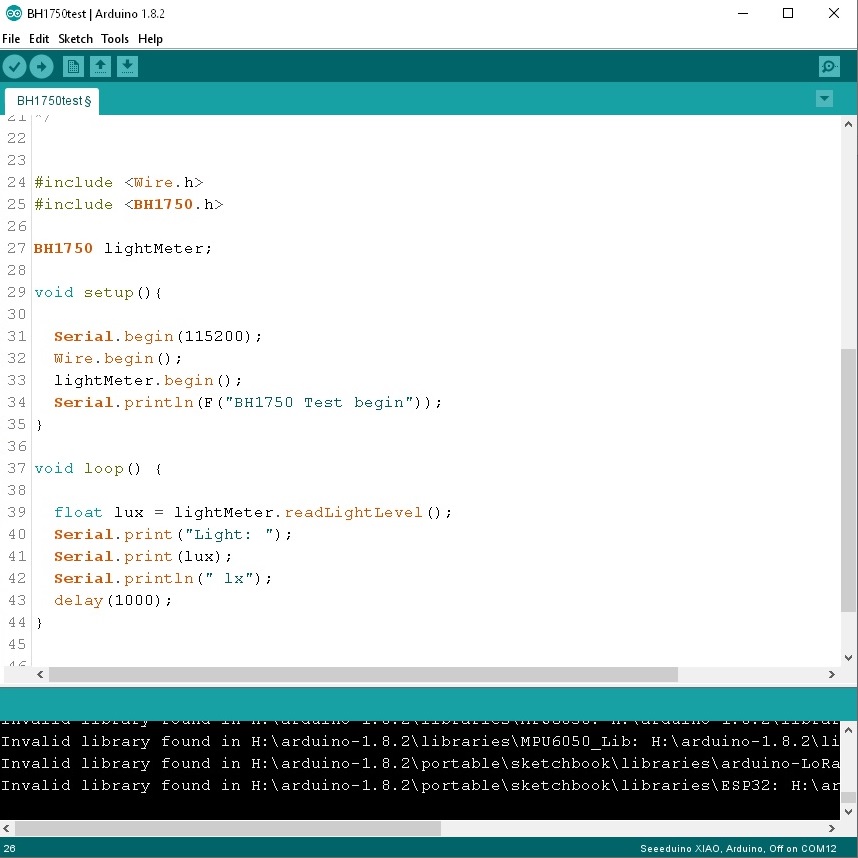This screenshot has width=858, height=858.
Task: Click the 'Serial.println(" lx");' line
Action: click(x=163, y=578)
